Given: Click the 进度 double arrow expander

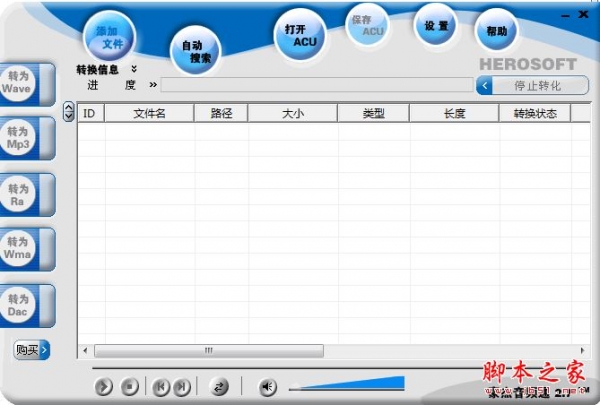Looking at the screenshot, I should click(x=153, y=85).
